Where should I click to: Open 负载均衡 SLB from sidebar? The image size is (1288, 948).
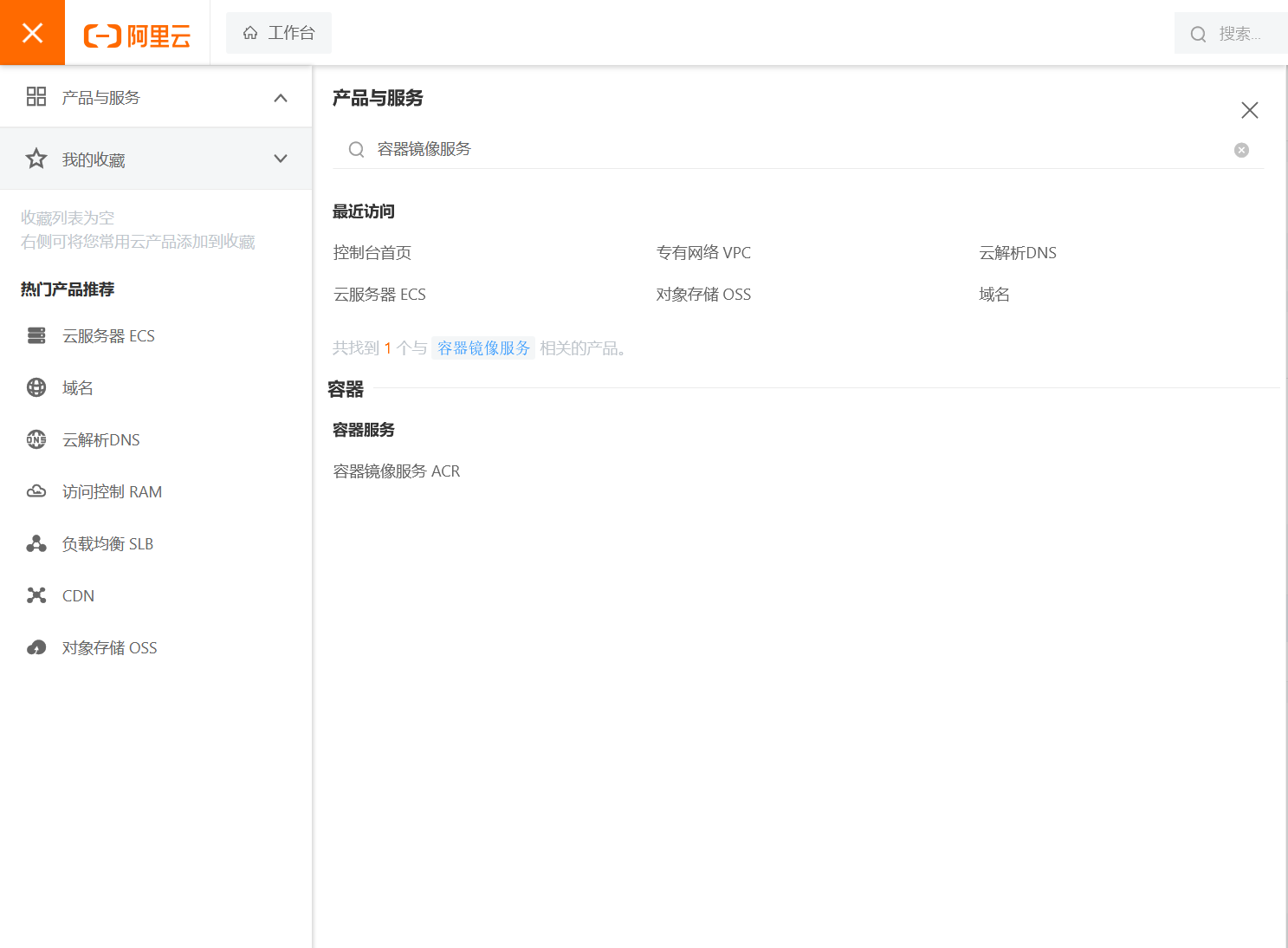pos(107,544)
